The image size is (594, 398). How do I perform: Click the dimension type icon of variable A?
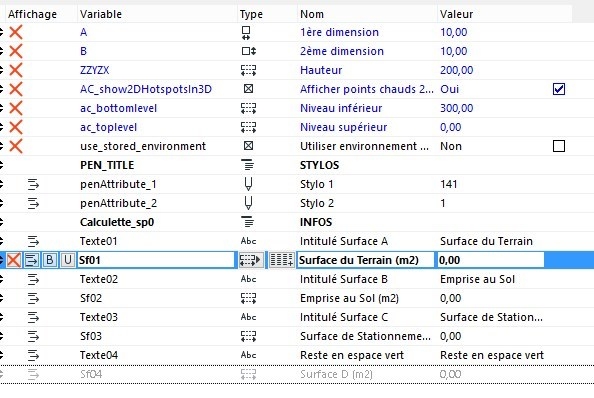pyautogui.click(x=246, y=33)
